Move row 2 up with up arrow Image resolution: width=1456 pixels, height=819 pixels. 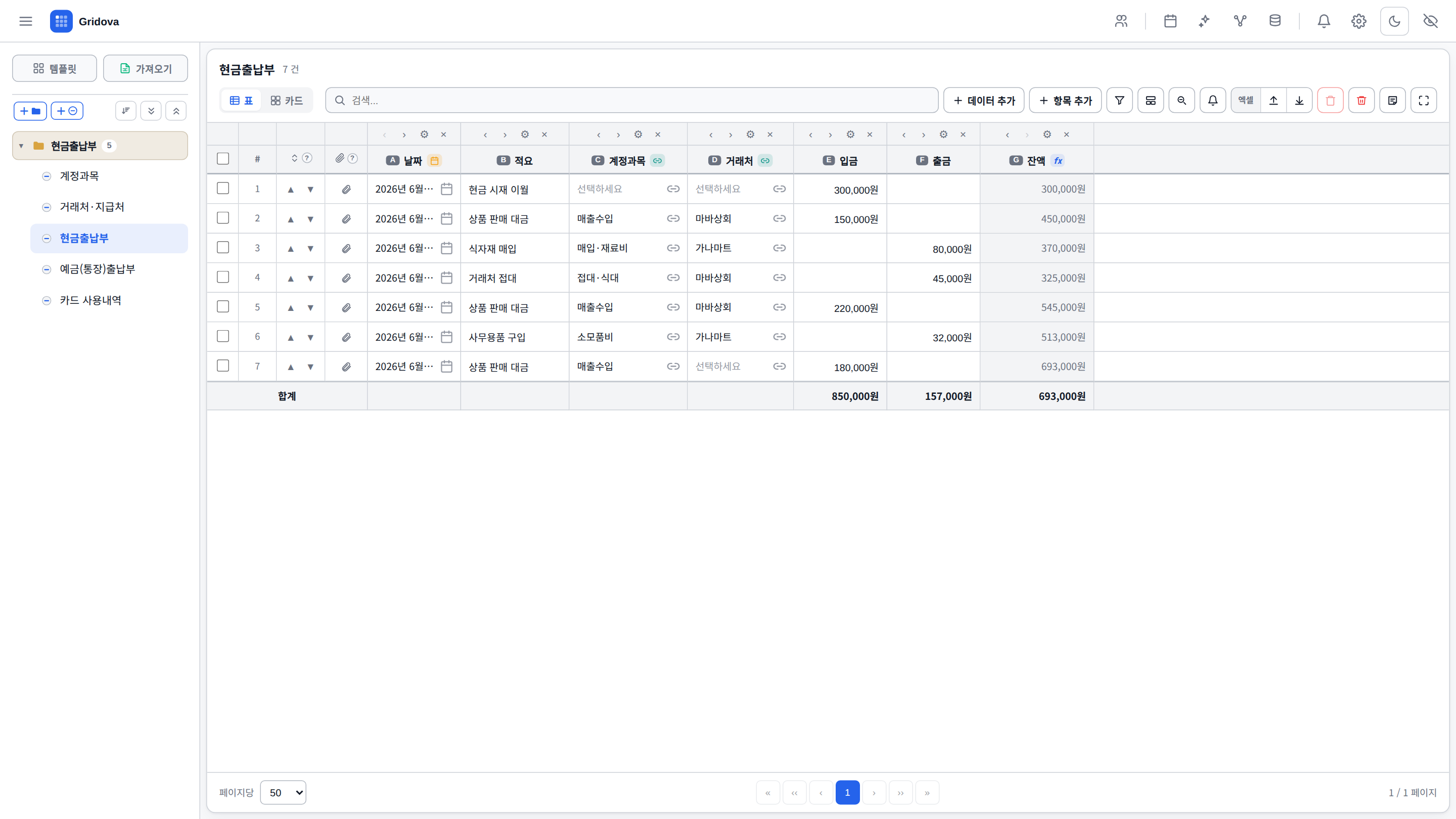tap(291, 219)
